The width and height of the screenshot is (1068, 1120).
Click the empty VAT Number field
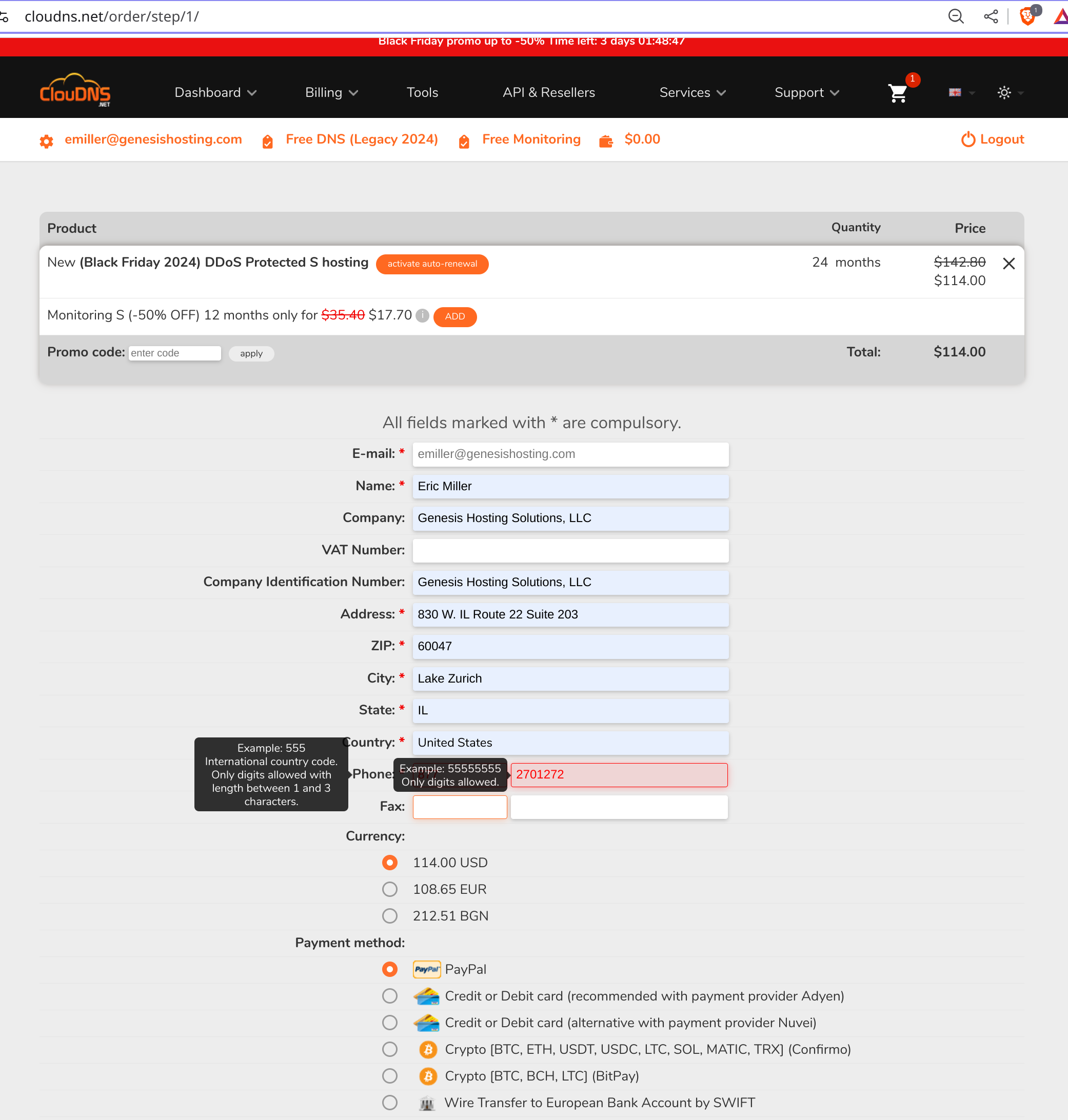click(570, 550)
